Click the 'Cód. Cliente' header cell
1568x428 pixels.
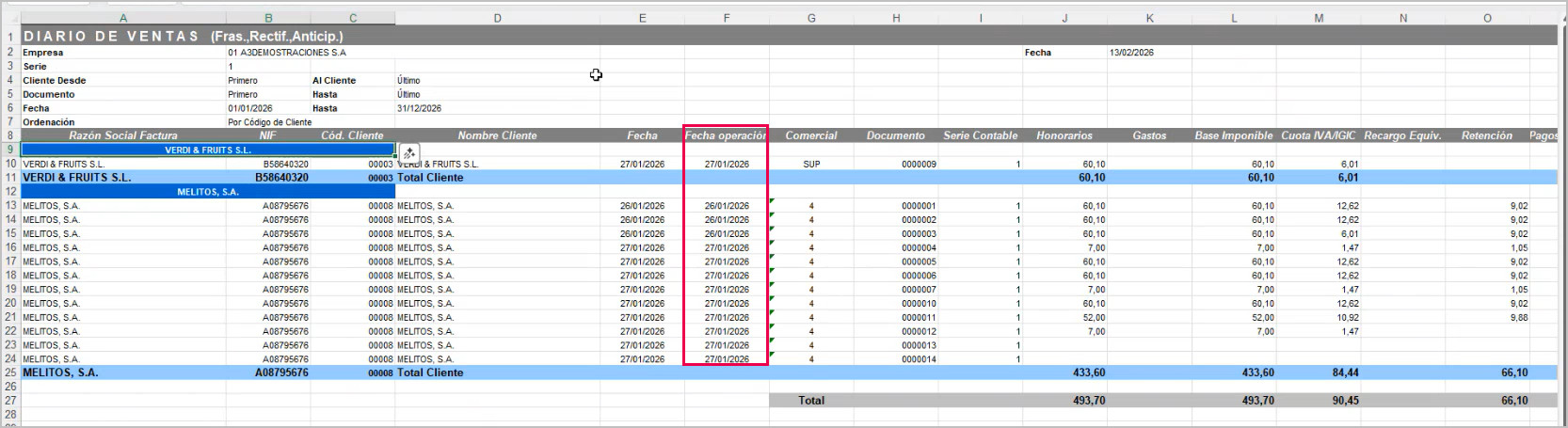tap(353, 135)
